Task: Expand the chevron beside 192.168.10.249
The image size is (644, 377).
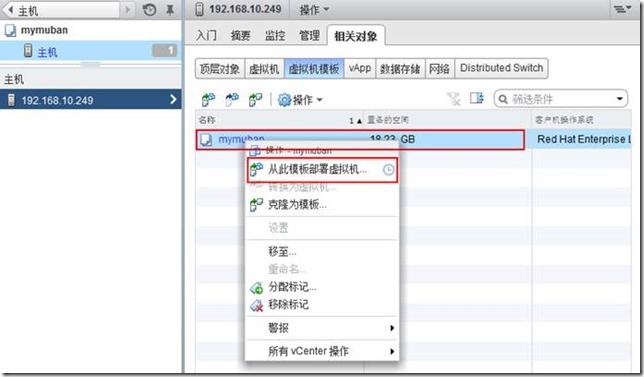Action: pyautogui.click(x=173, y=99)
